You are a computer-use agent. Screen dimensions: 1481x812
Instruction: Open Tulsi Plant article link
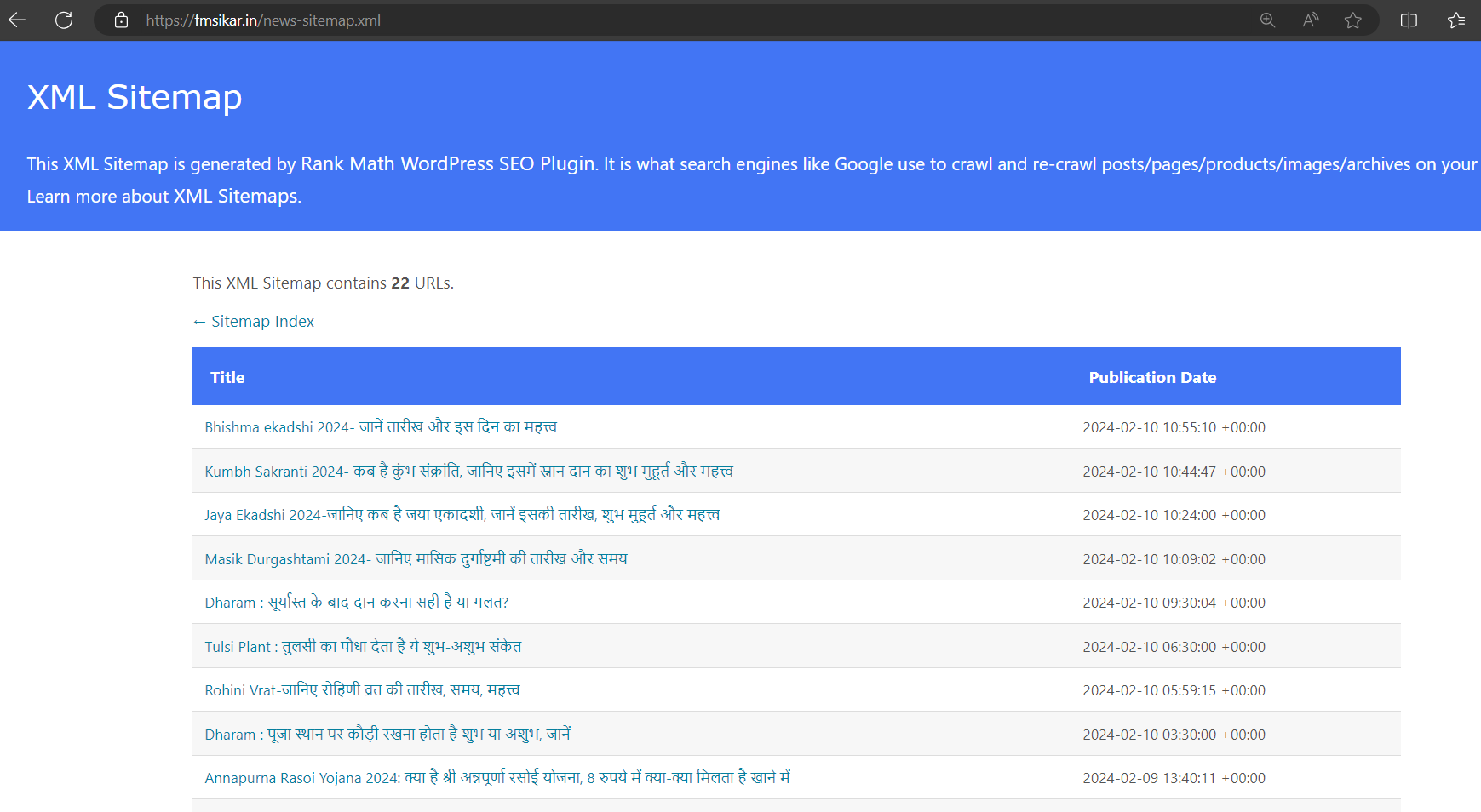(363, 647)
